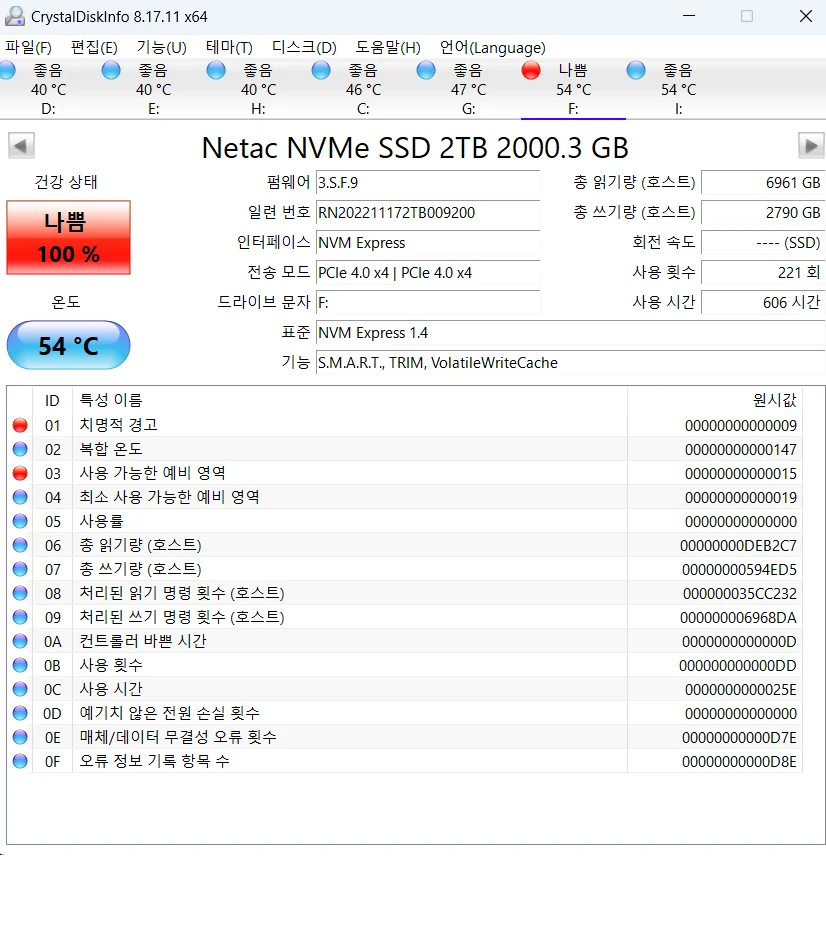Click the CrystalDiskInfo app icon in title bar
Viewport: 826px width, 933px height.
pyautogui.click(x=15, y=16)
